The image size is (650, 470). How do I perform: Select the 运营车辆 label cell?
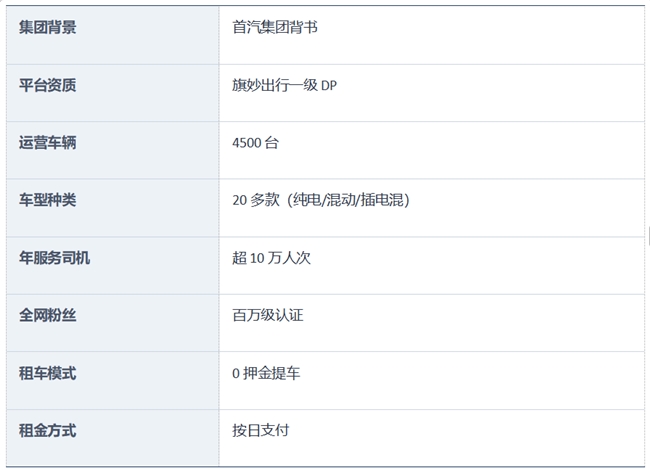[47, 142]
